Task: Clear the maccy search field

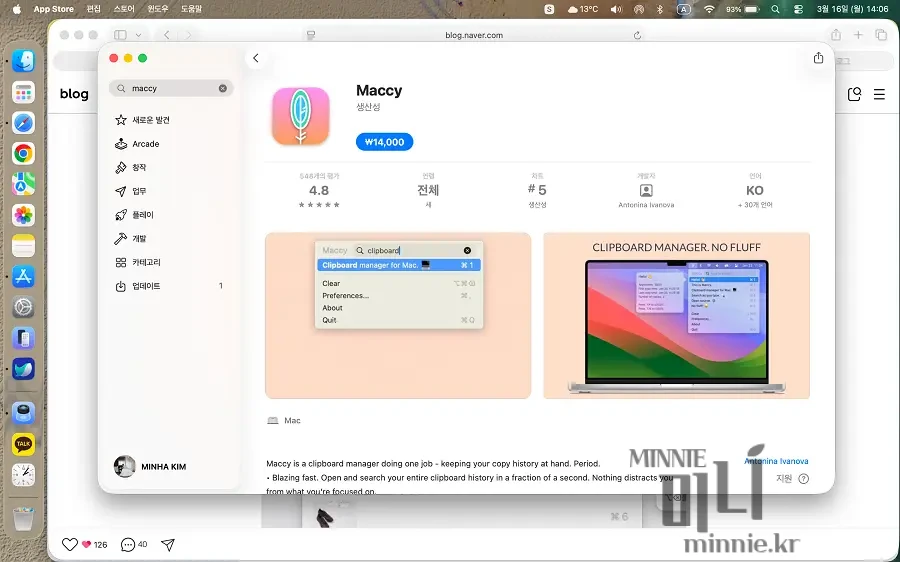Action: point(223,88)
